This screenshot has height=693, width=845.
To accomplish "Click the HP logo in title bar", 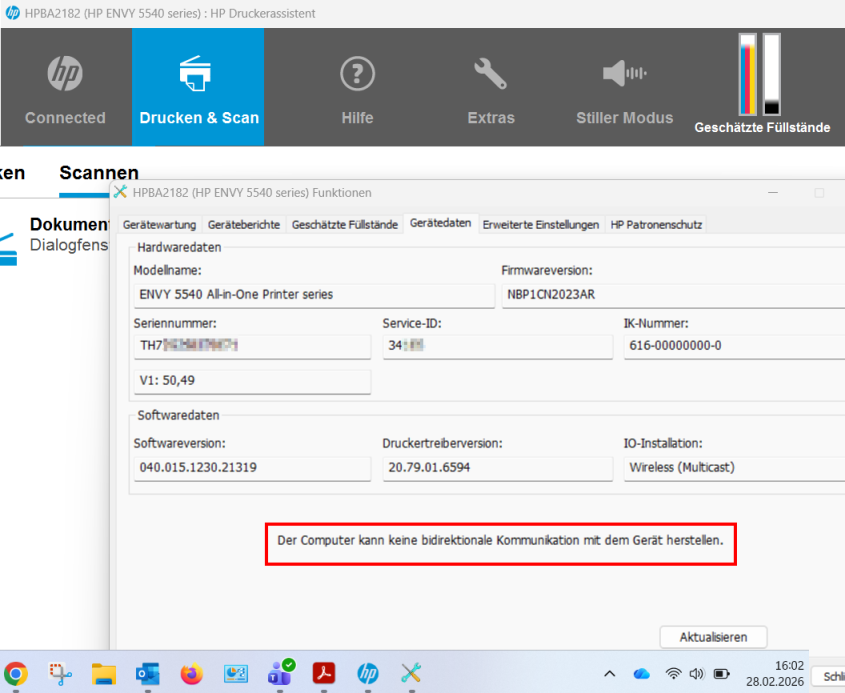I will click(x=12, y=13).
